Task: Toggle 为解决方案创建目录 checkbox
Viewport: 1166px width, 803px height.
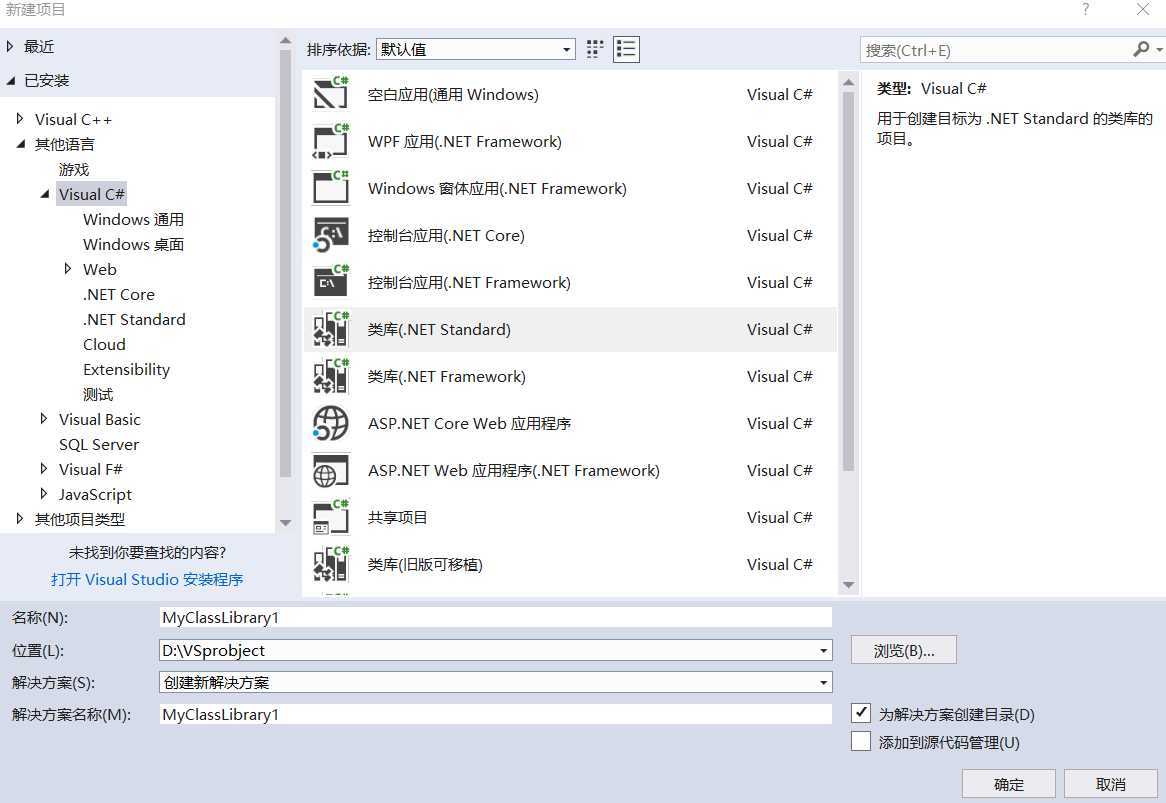Action: pos(861,713)
